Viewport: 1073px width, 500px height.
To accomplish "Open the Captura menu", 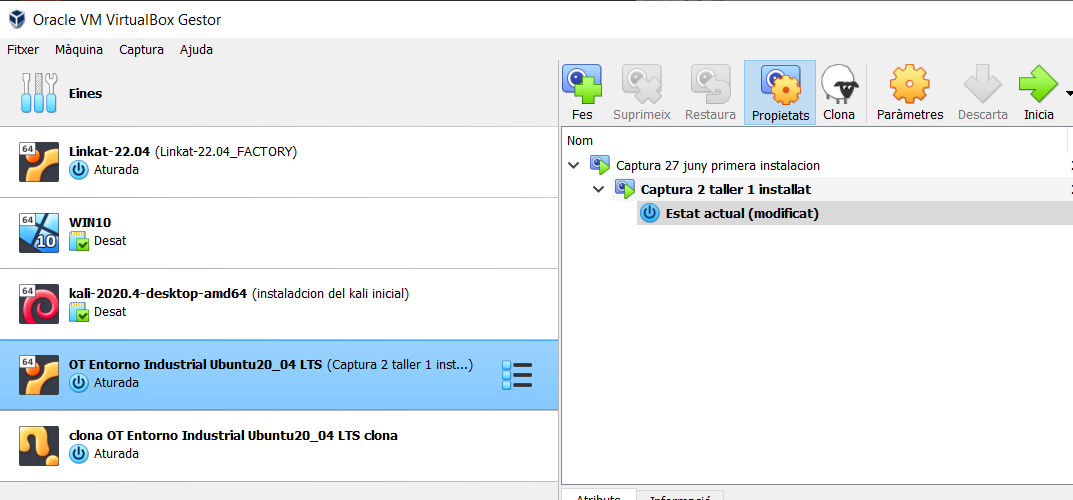I will point(141,49).
